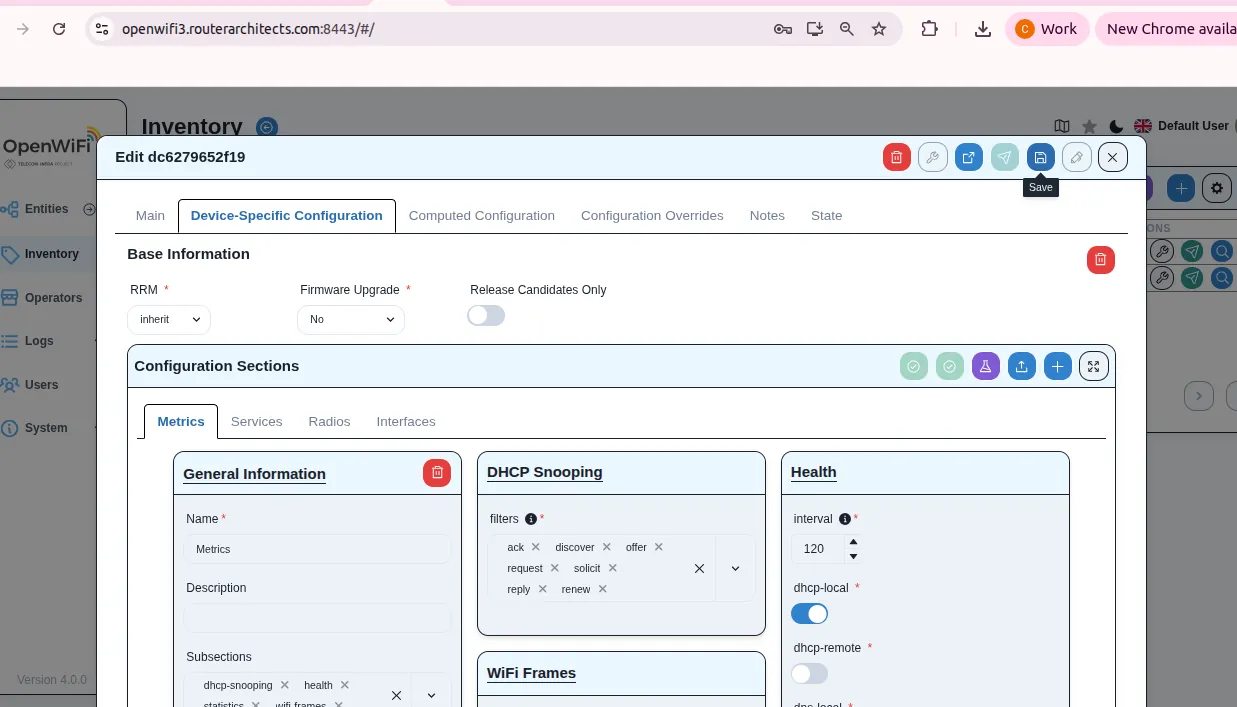Click the fullscreen expand icon in Configuration Sections
Image resolution: width=1237 pixels, height=707 pixels.
click(x=1093, y=366)
